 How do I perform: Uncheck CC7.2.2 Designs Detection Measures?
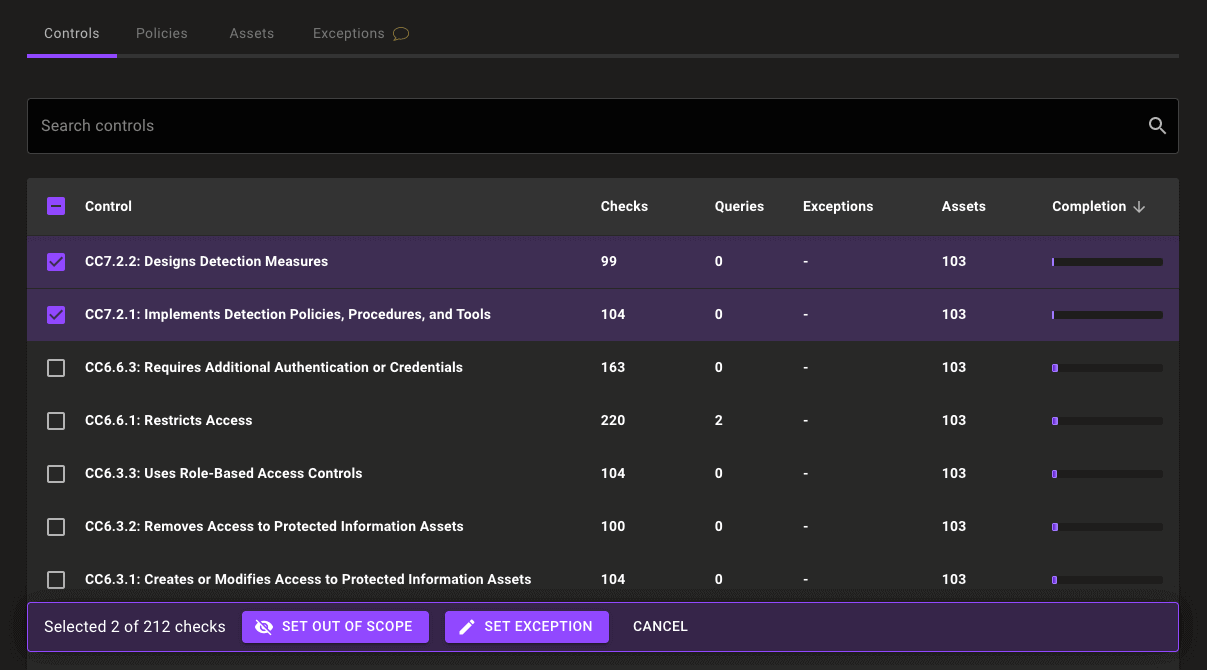[56, 262]
